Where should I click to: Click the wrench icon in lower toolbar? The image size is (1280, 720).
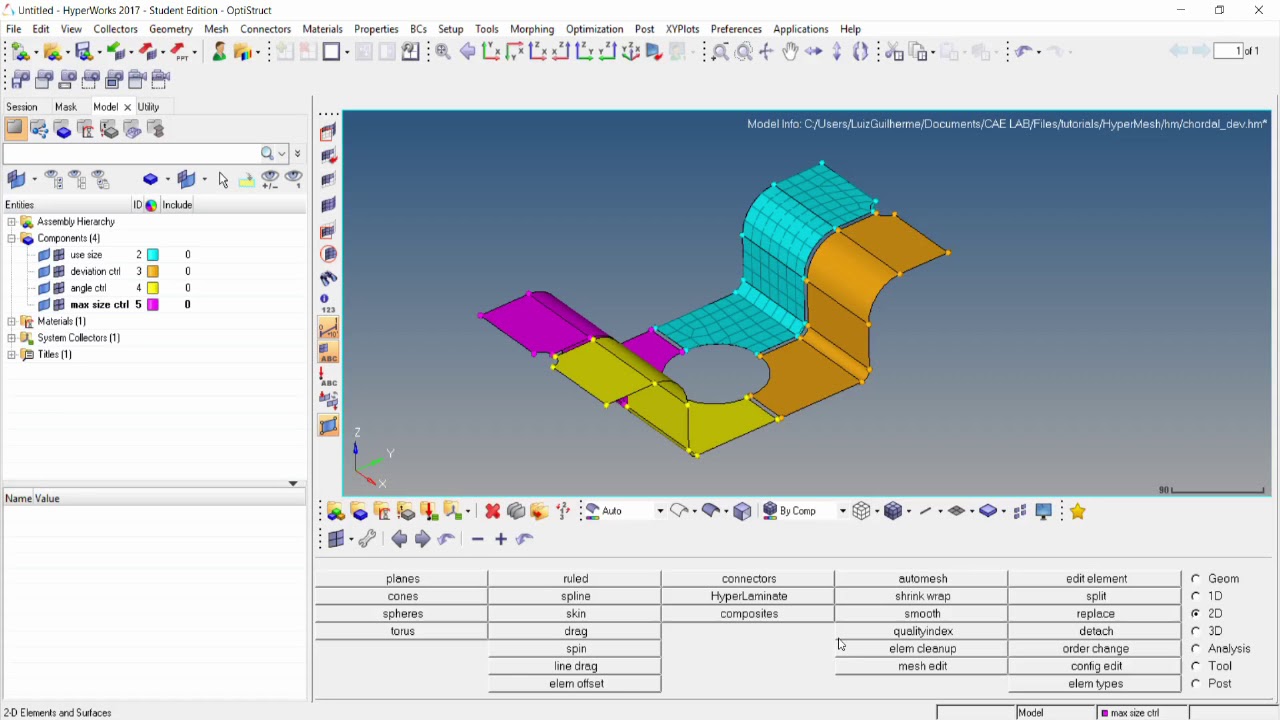point(367,539)
